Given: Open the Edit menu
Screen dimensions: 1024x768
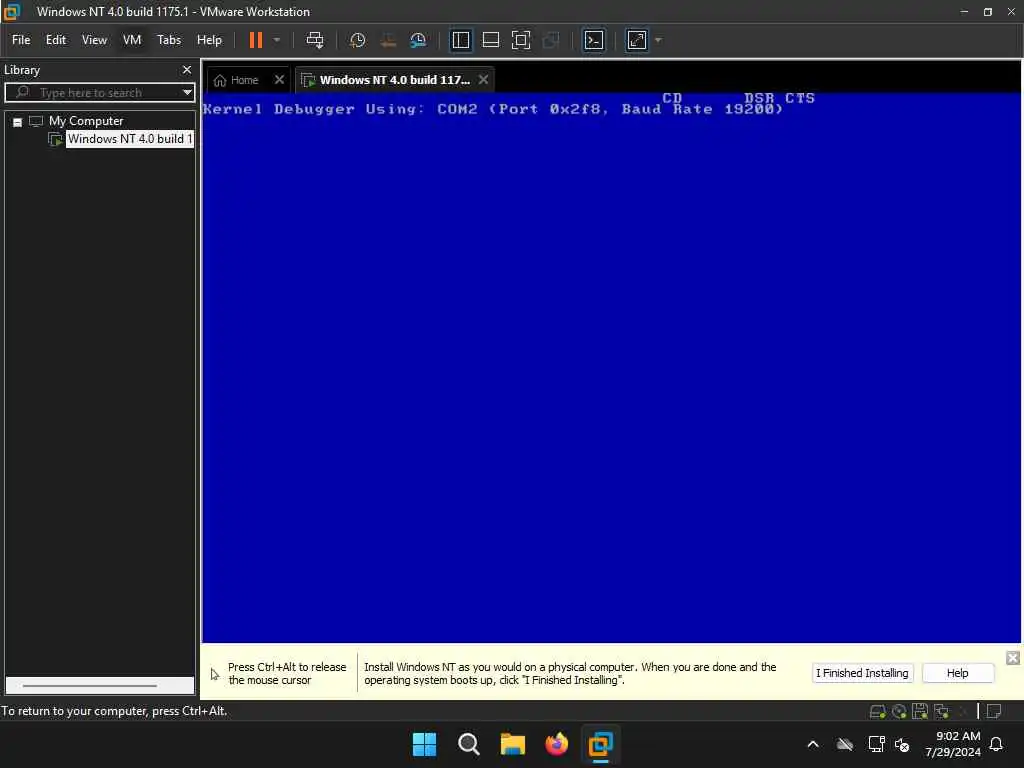Looking at the screenshot, I should click(x=56, y=40).
